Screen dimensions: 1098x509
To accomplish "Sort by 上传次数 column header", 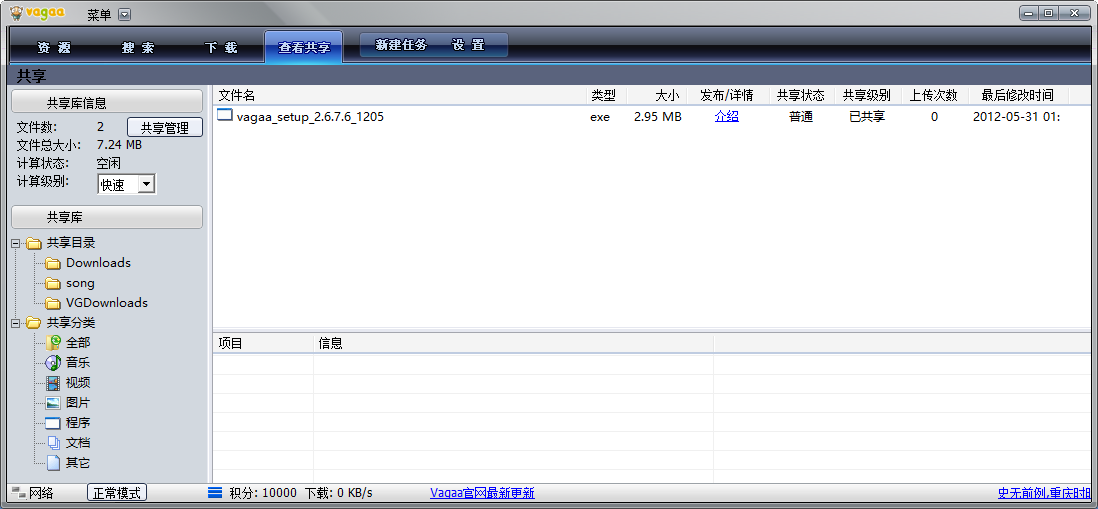I will (934, 95).
